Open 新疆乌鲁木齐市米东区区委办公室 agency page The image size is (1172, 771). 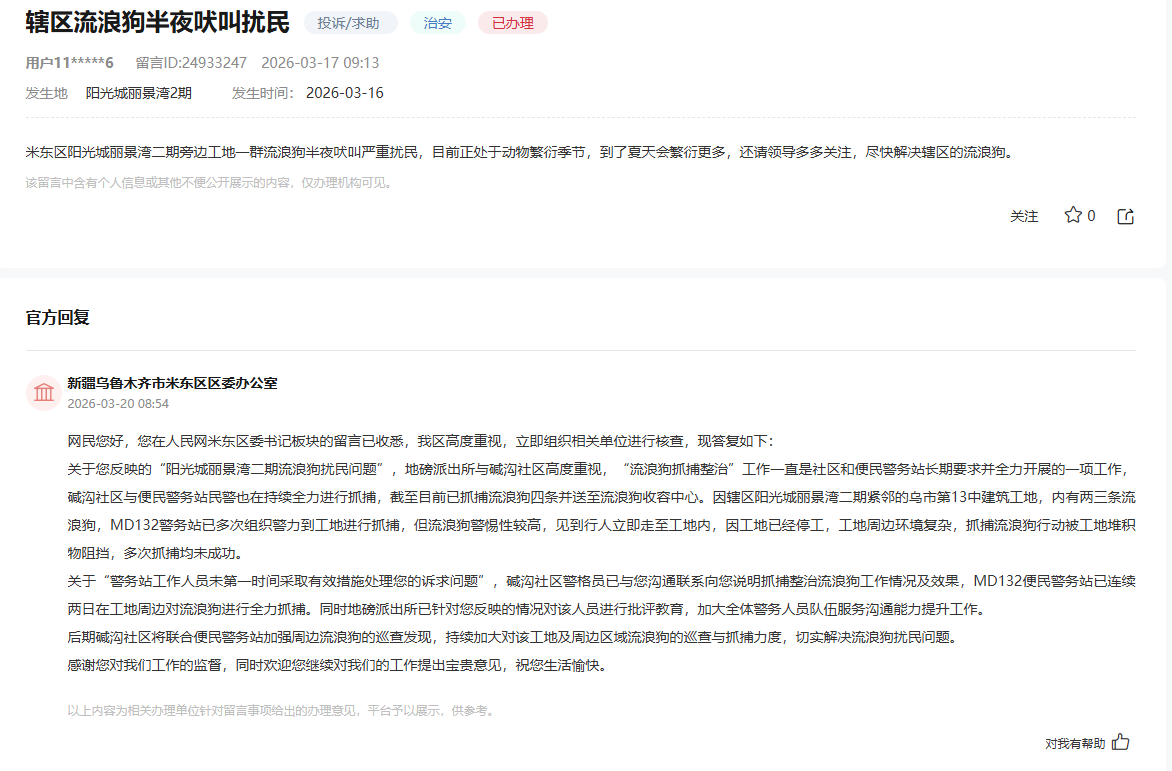click(x=172, y=383)
